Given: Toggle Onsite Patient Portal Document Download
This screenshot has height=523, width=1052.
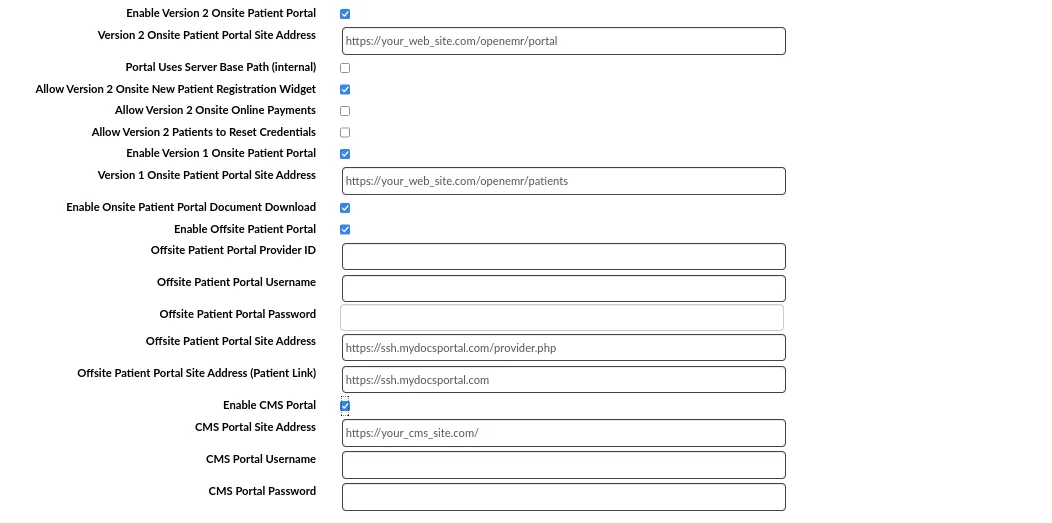Looking at the screenshot, I should tap(345, 208).
